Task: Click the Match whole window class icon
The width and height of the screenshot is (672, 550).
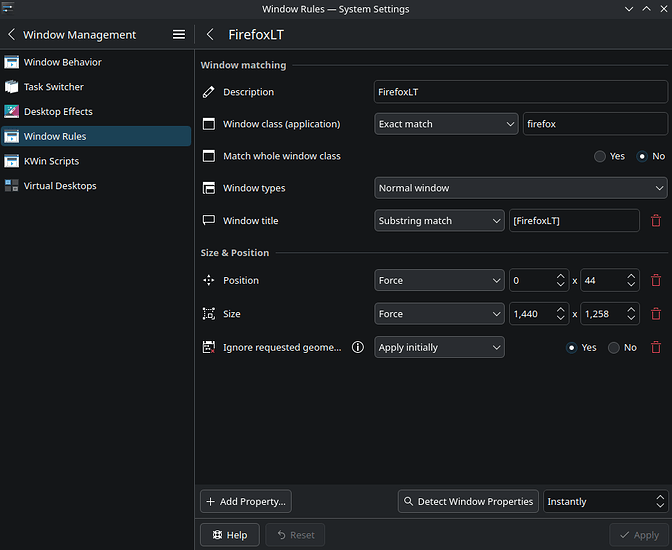Action: [x=209, y=156]
